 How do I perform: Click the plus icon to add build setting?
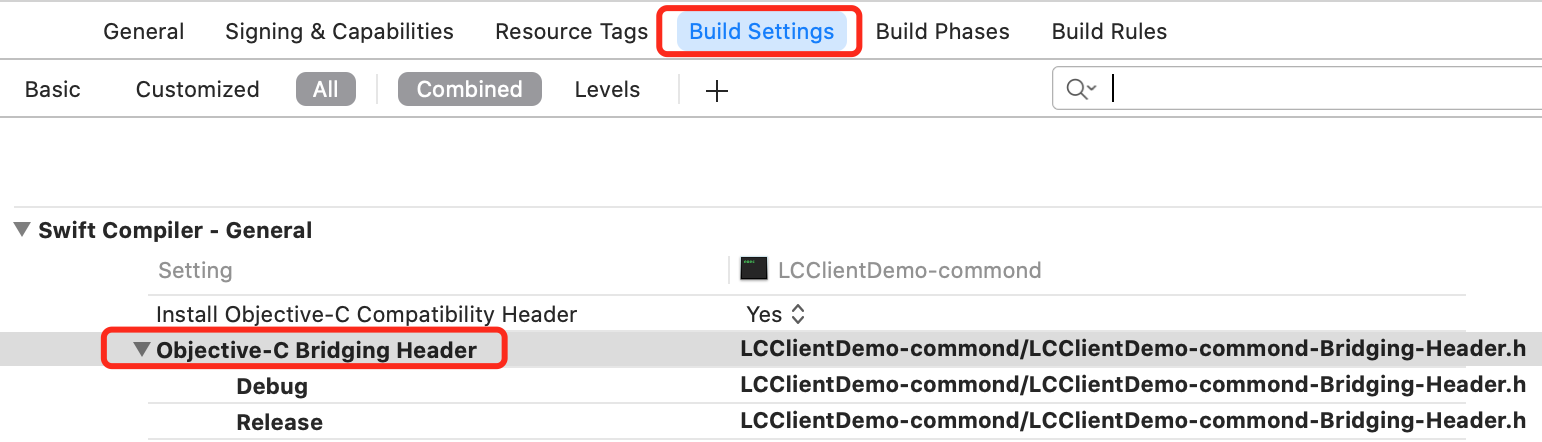point(717,91)
